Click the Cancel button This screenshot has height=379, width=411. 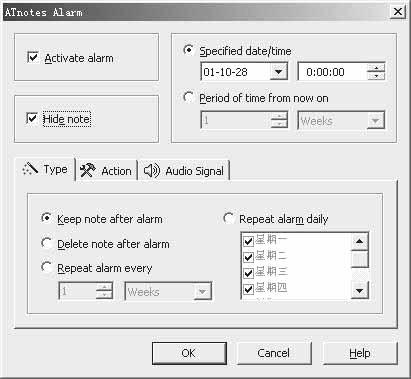pos(274,353)
